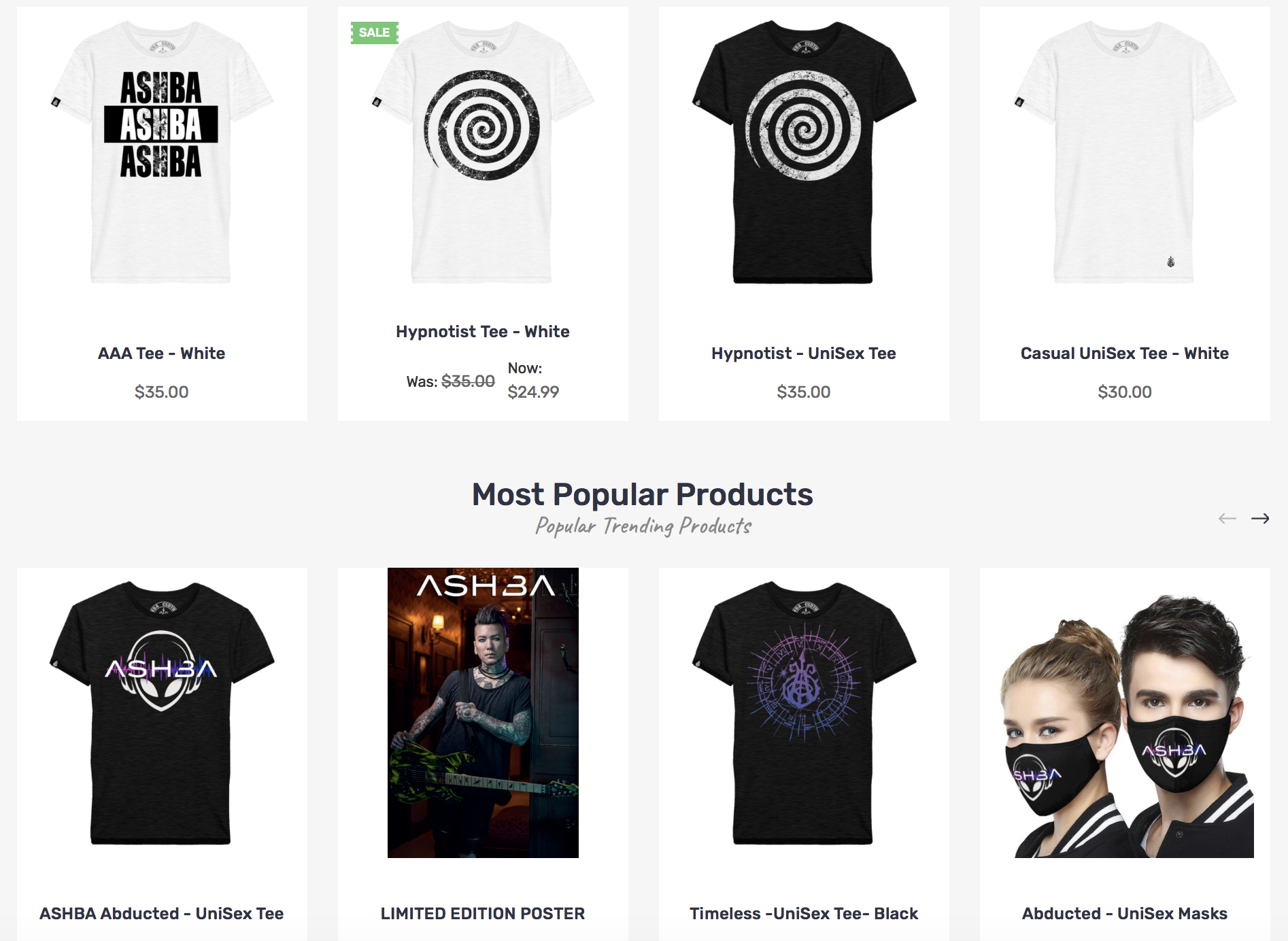Click the Casual UniSex Tee - White title
This screenshot has width=1288, height=941.
tap(1125, 354)
